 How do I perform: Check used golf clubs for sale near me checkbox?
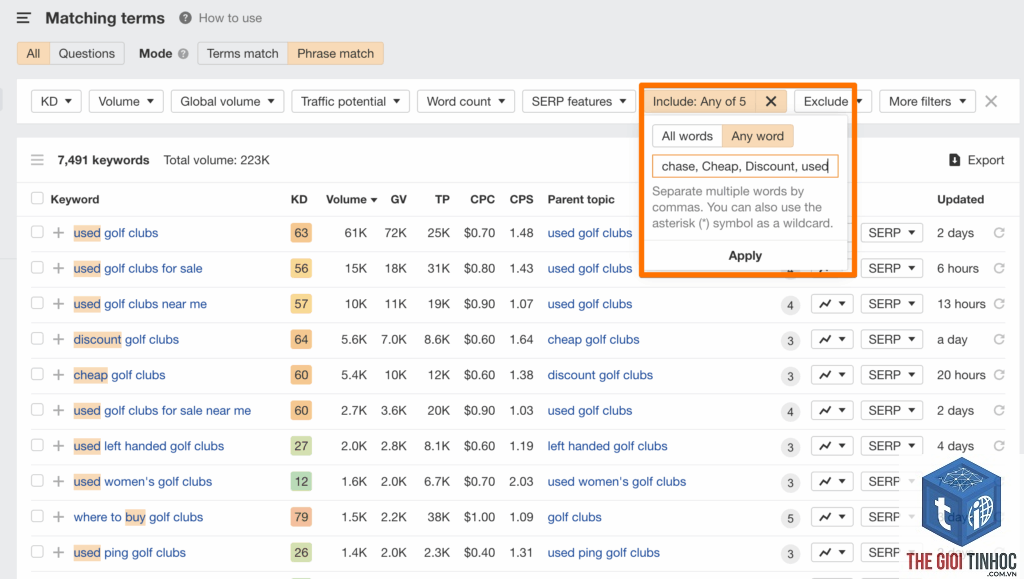[37, 409]
